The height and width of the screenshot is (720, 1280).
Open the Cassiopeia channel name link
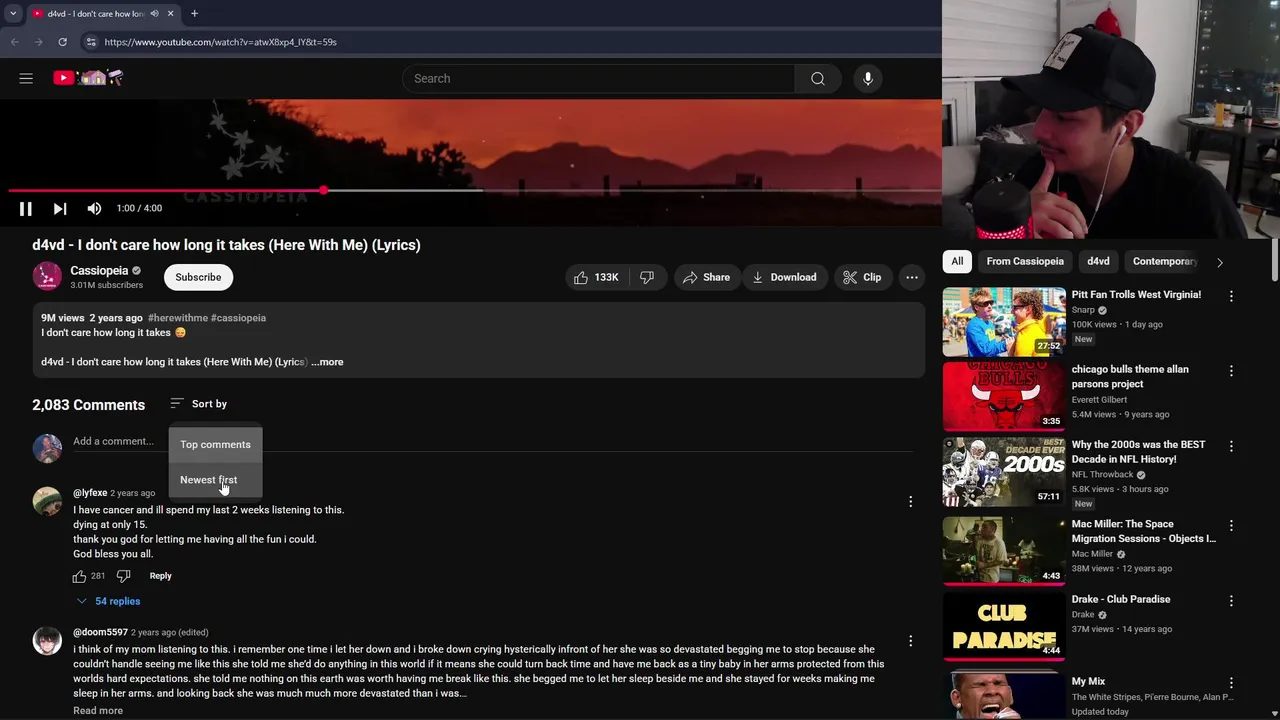pos(99,270)
